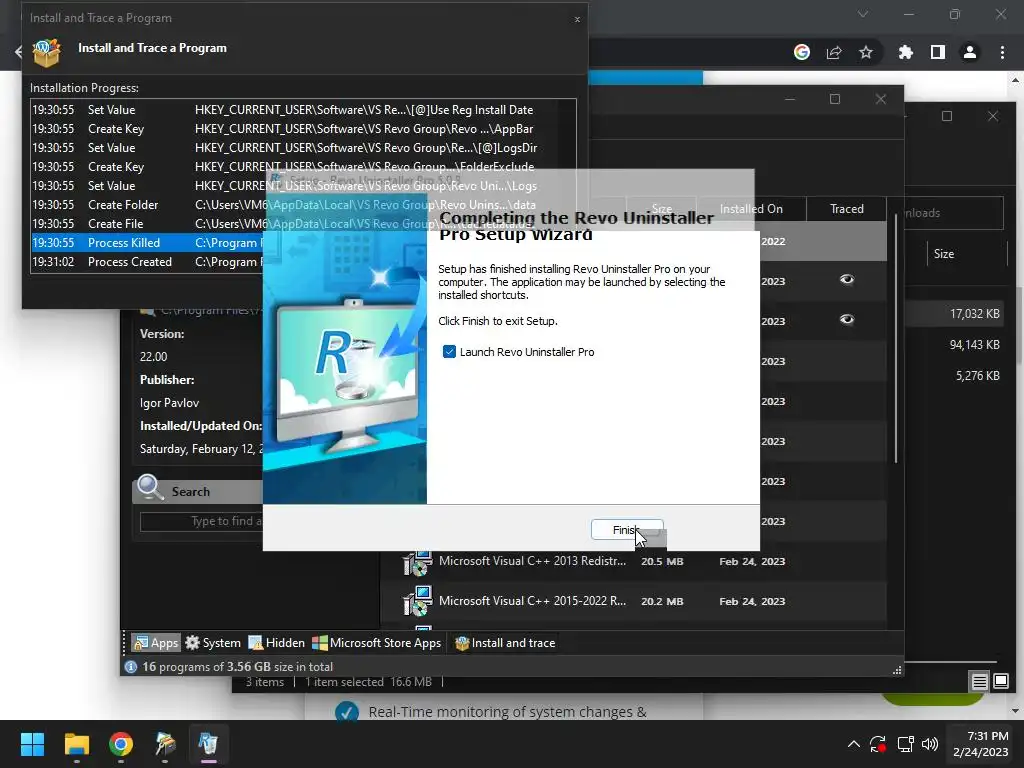Switch to the Hidden tab

click(x=277, y=643)
